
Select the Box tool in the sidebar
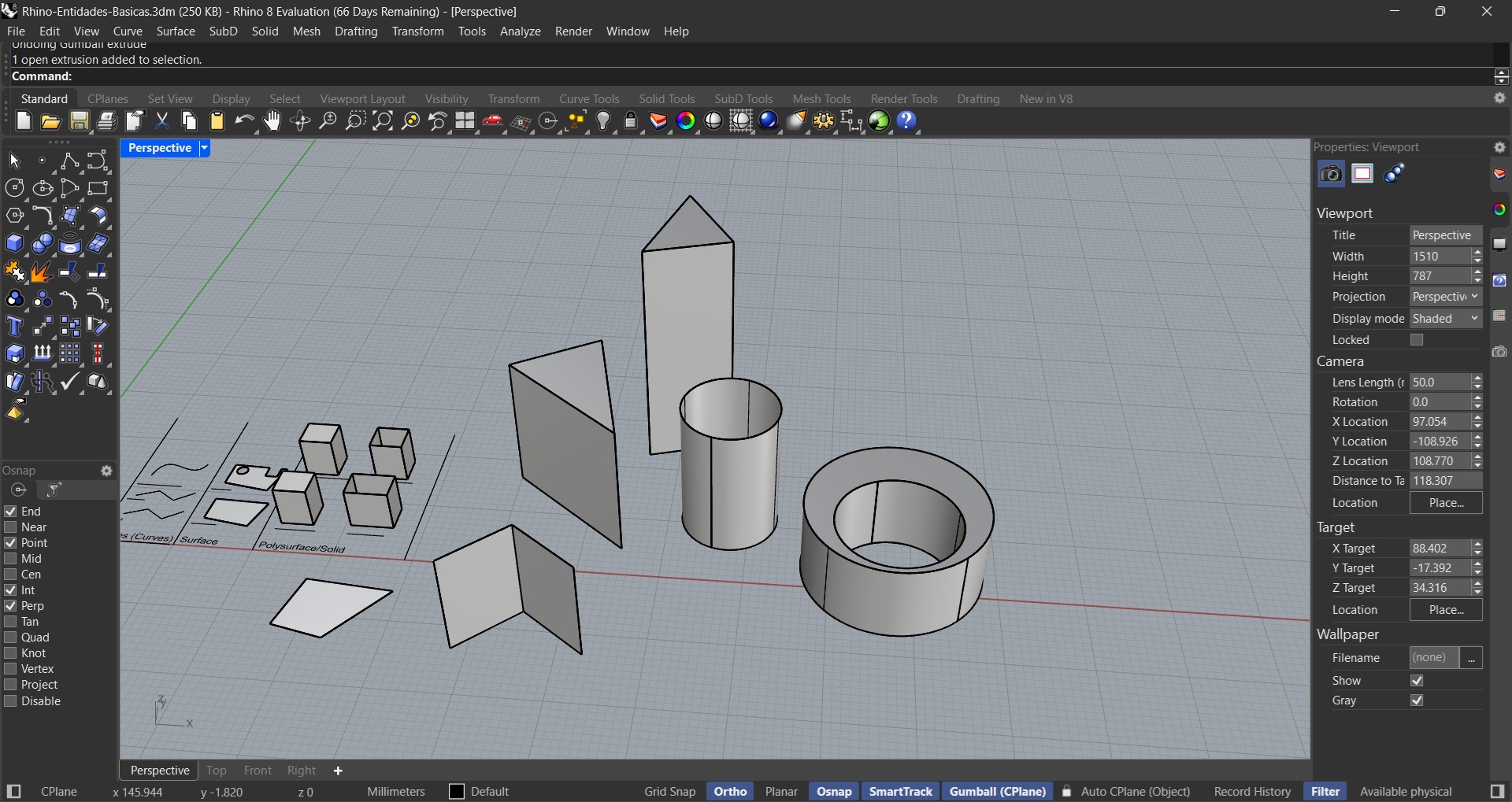pos(15,243)
